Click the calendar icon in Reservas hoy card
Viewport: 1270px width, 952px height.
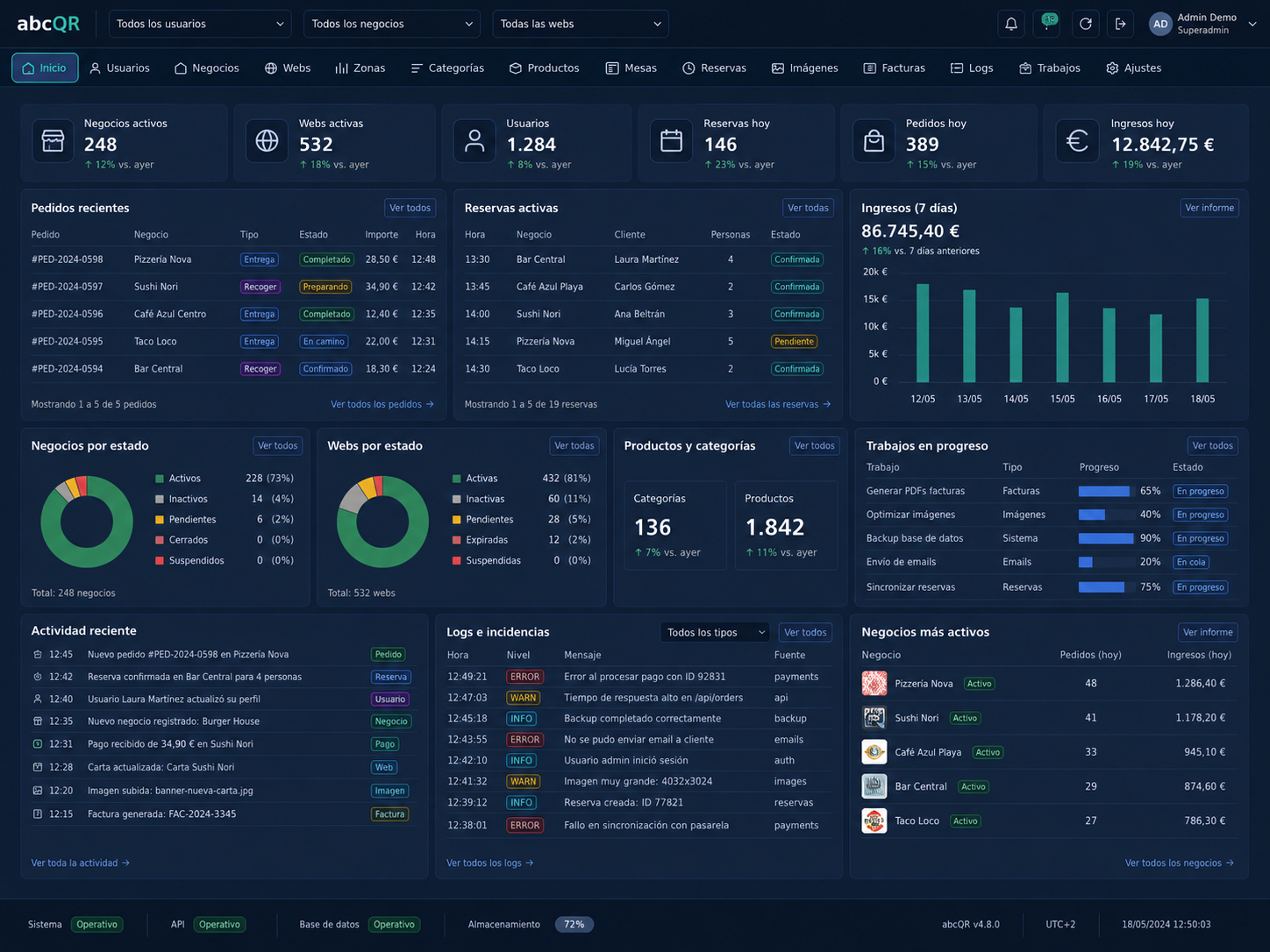[x=671, y=141]
